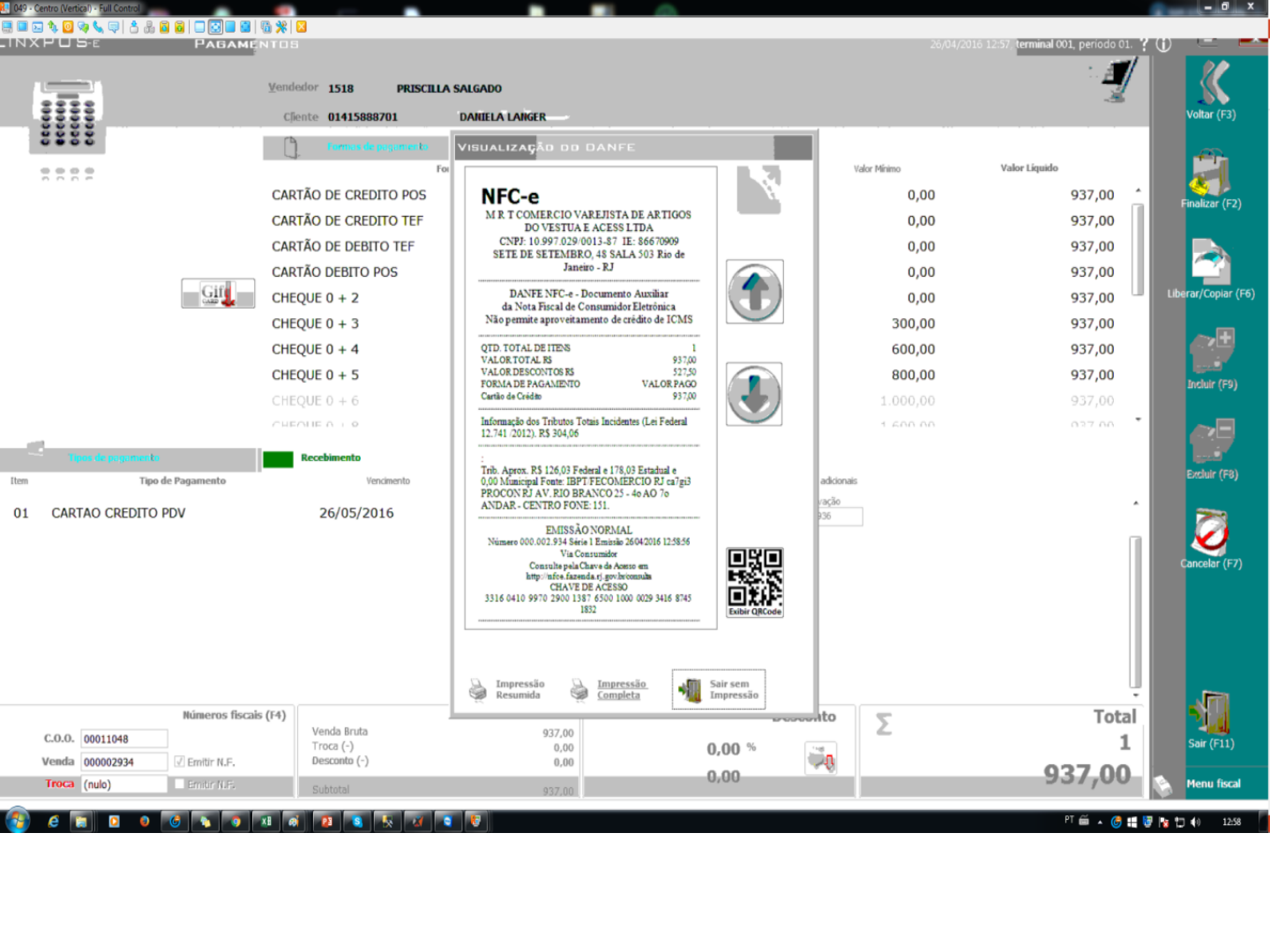Select CHEQUE 0 + 6 payment

pyautogui.click(x=316, y=400)
